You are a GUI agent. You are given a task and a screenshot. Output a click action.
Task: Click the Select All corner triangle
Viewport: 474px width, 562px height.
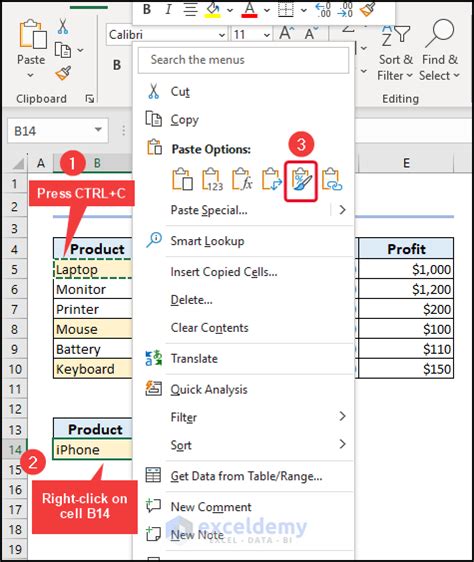[17, 163]
